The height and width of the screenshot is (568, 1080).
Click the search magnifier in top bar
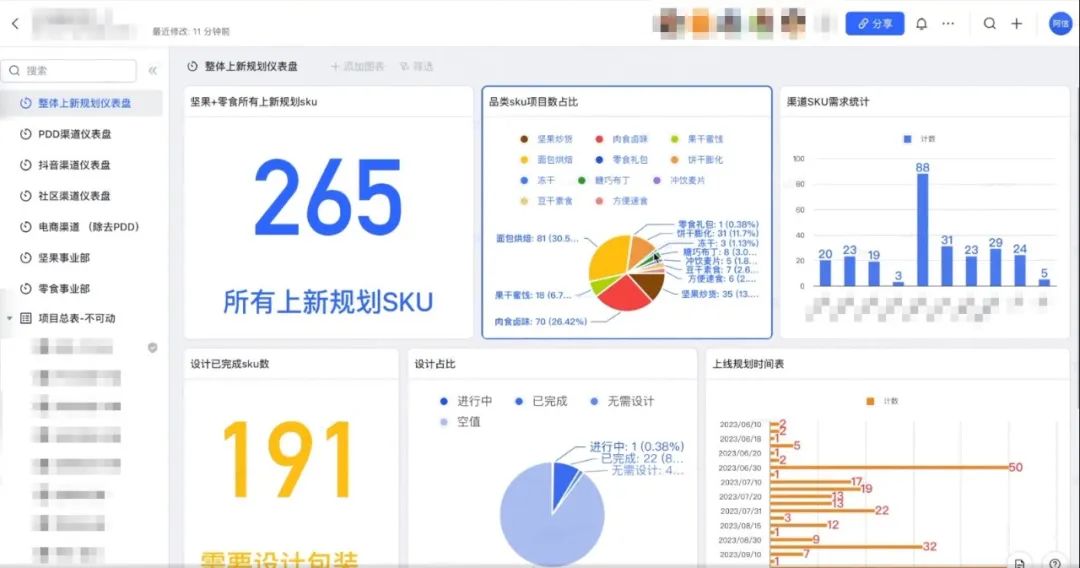tap(989, 23)
